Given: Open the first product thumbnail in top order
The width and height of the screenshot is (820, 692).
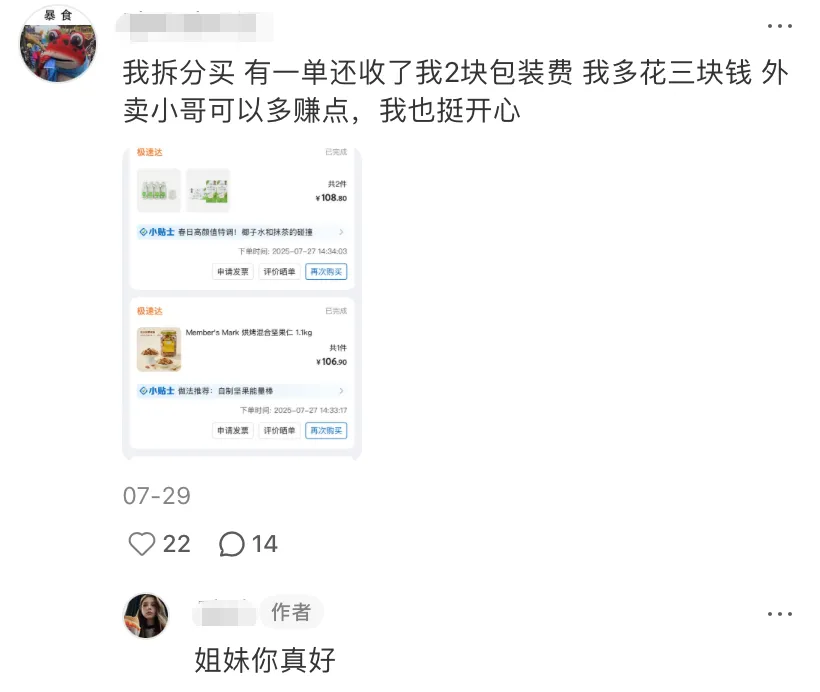Looking at the screenshot, I should (159, 190).
